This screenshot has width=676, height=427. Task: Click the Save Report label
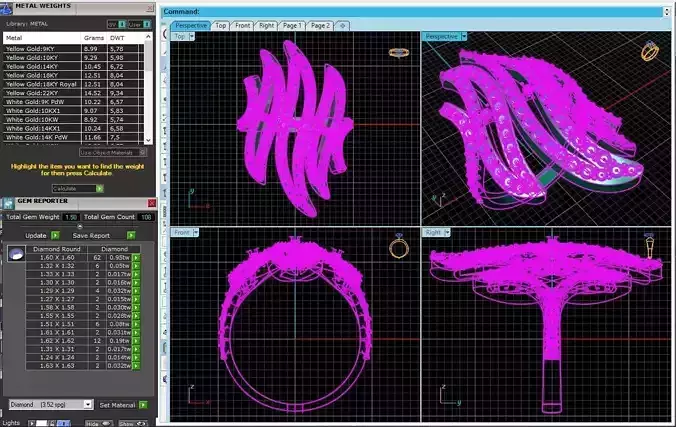point(91,235)
